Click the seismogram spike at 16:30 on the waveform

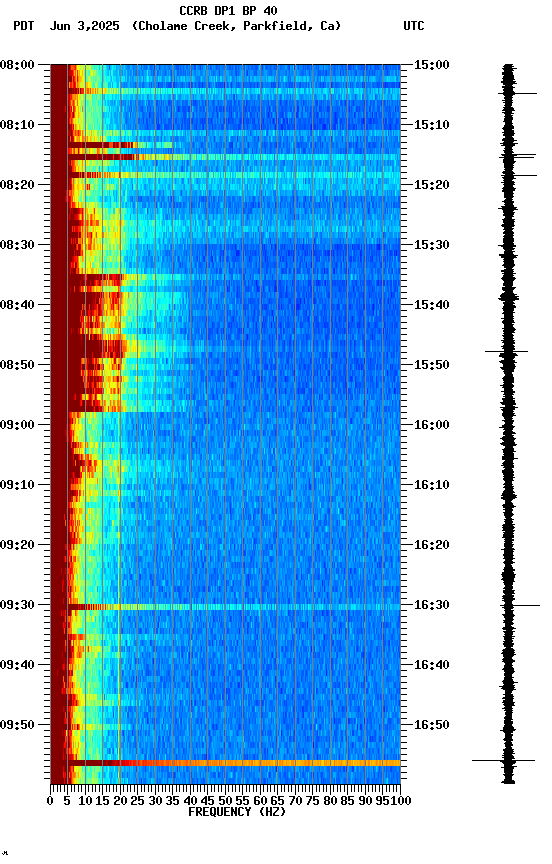521,606
